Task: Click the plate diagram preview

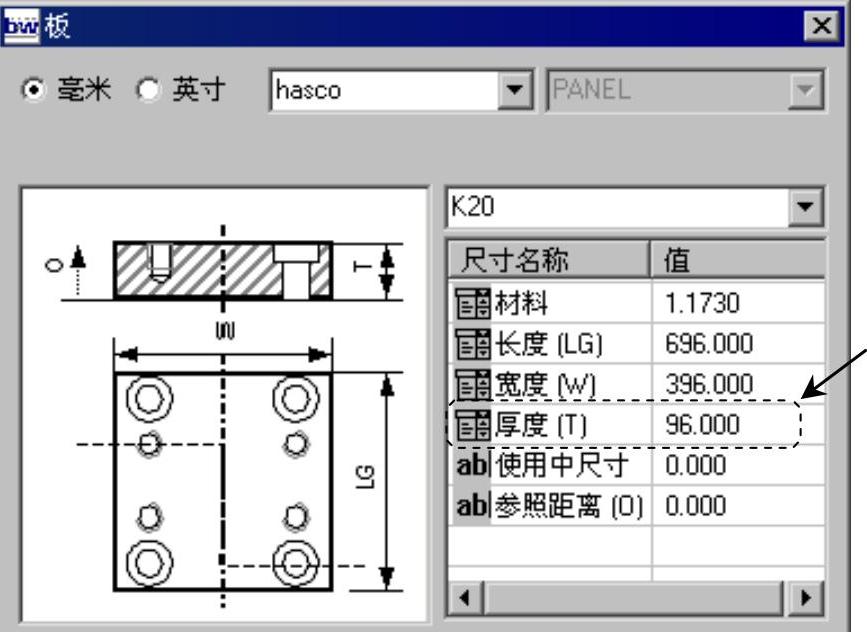Action: (224, 405)
